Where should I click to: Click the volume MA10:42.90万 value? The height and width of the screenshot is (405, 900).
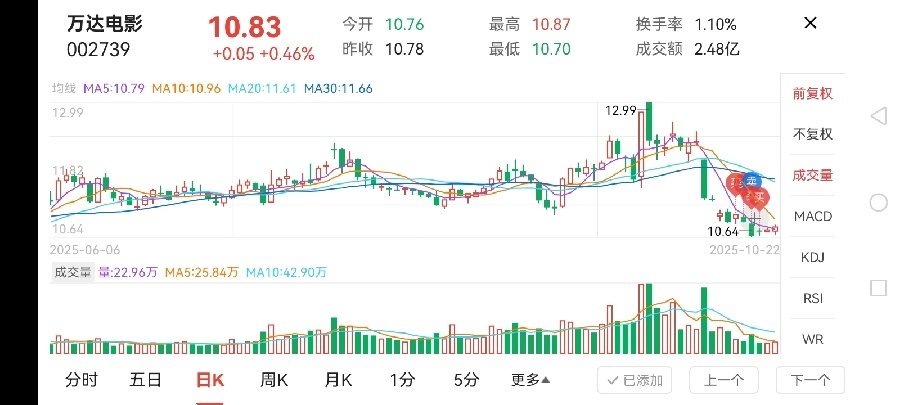pos(286,272)
